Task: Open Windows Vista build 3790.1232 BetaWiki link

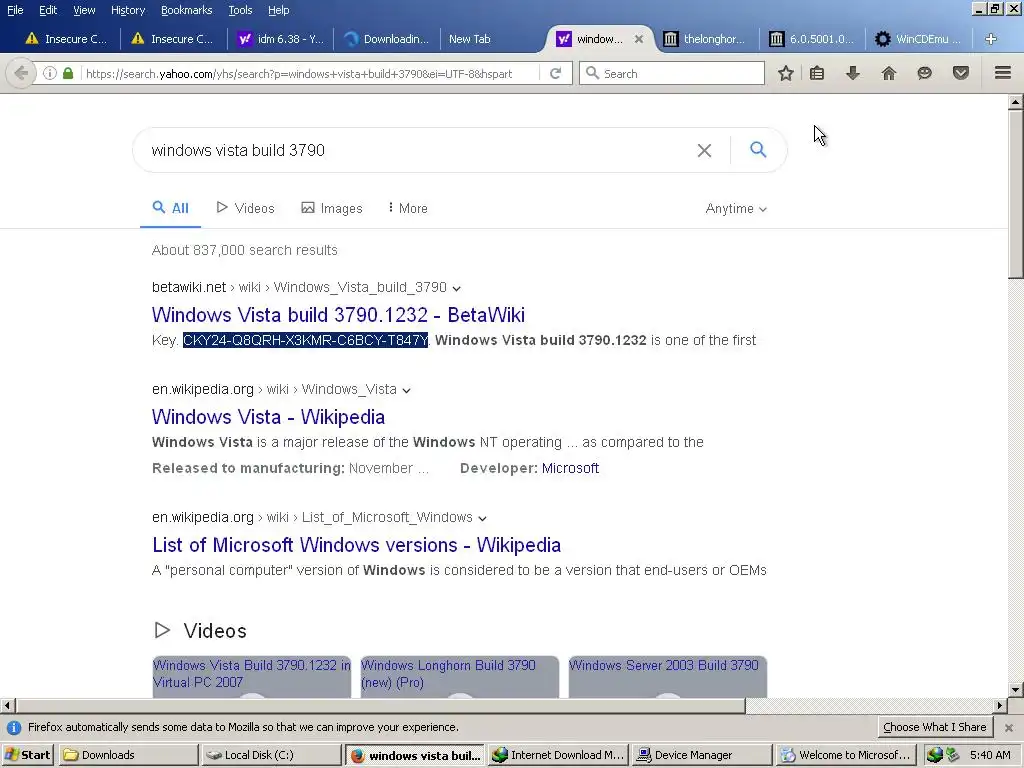Action: (x=338, y=315)
